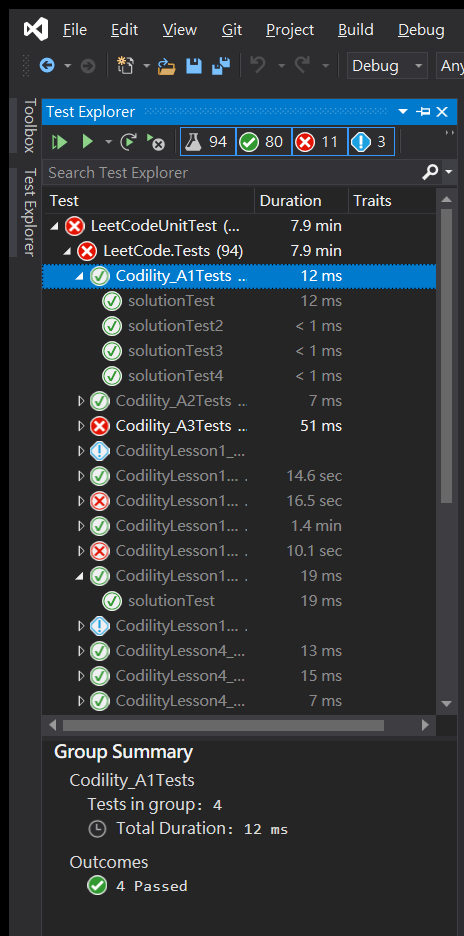Open the Toolbox side tab
This screenshot has width=464, height=936.
coord(30,125)
